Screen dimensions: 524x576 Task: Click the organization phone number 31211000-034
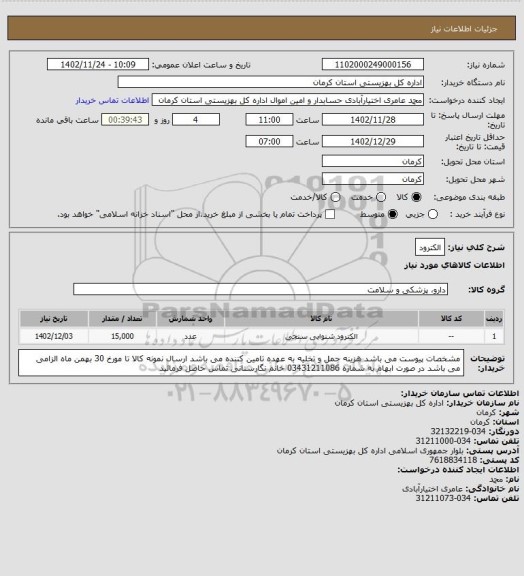[443, 441]
